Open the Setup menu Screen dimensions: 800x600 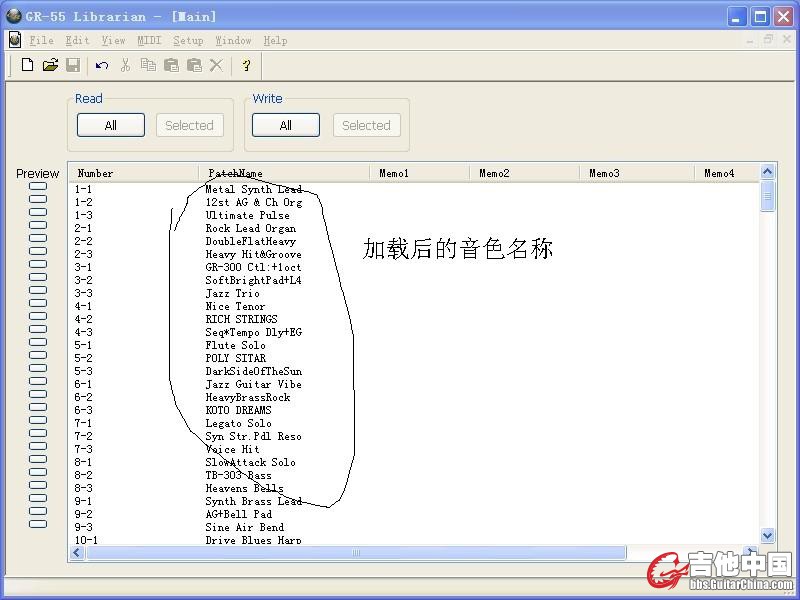coord(188,40)
